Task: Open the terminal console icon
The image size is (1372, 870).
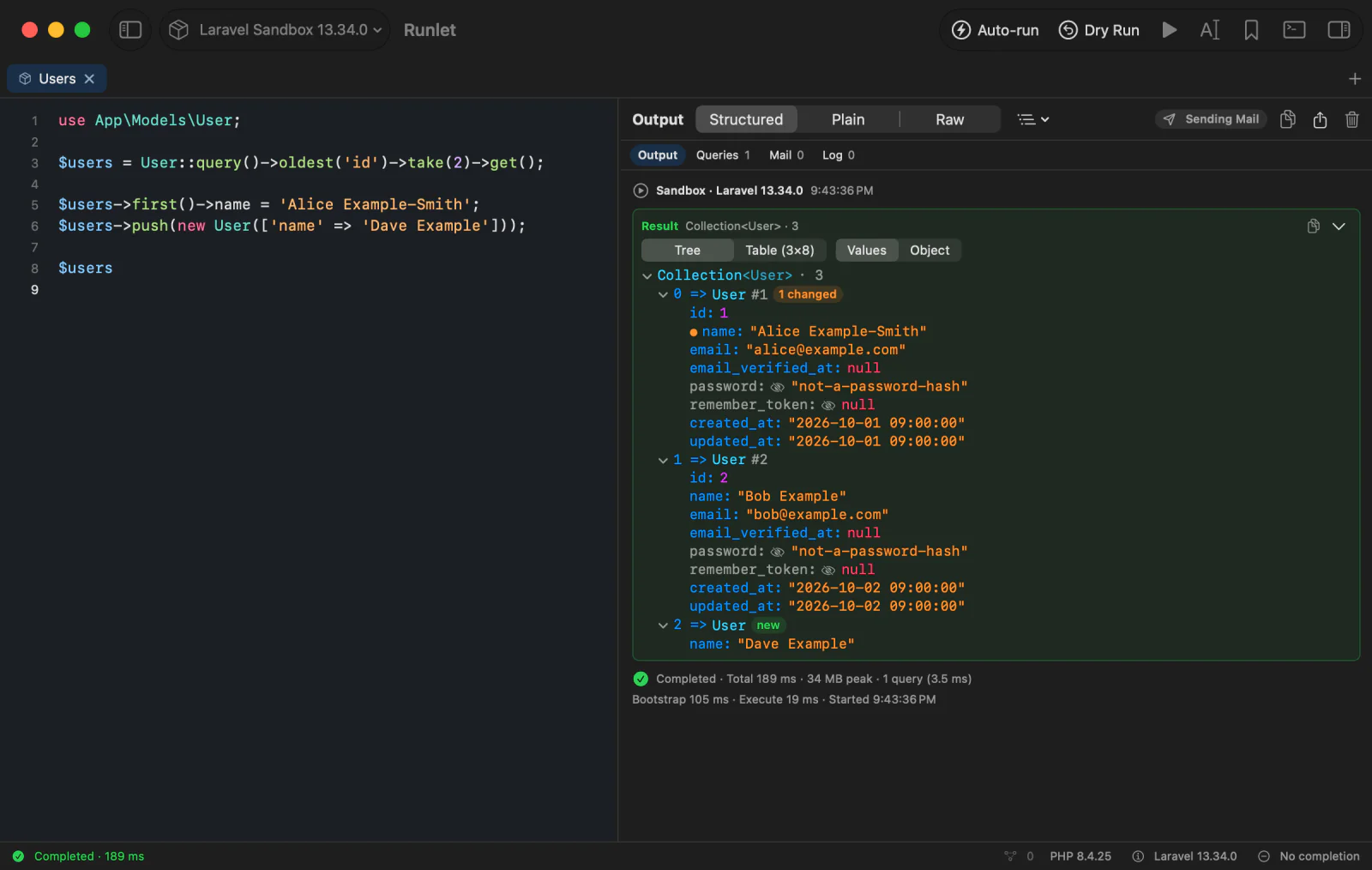Action: pyautogui.click(x=1294, y=30)
